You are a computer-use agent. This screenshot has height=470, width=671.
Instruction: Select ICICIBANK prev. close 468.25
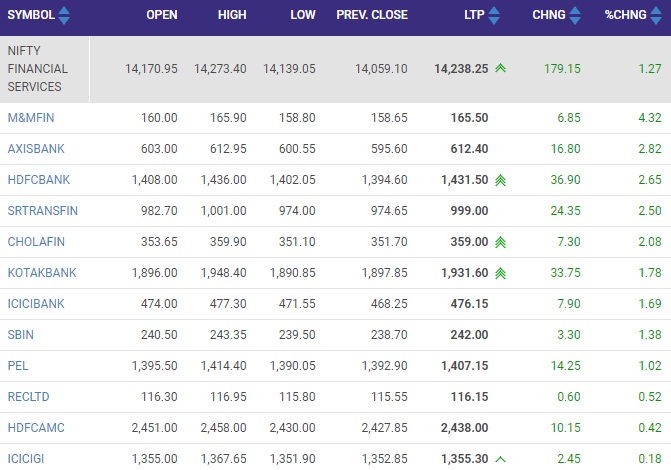[389, 304]
